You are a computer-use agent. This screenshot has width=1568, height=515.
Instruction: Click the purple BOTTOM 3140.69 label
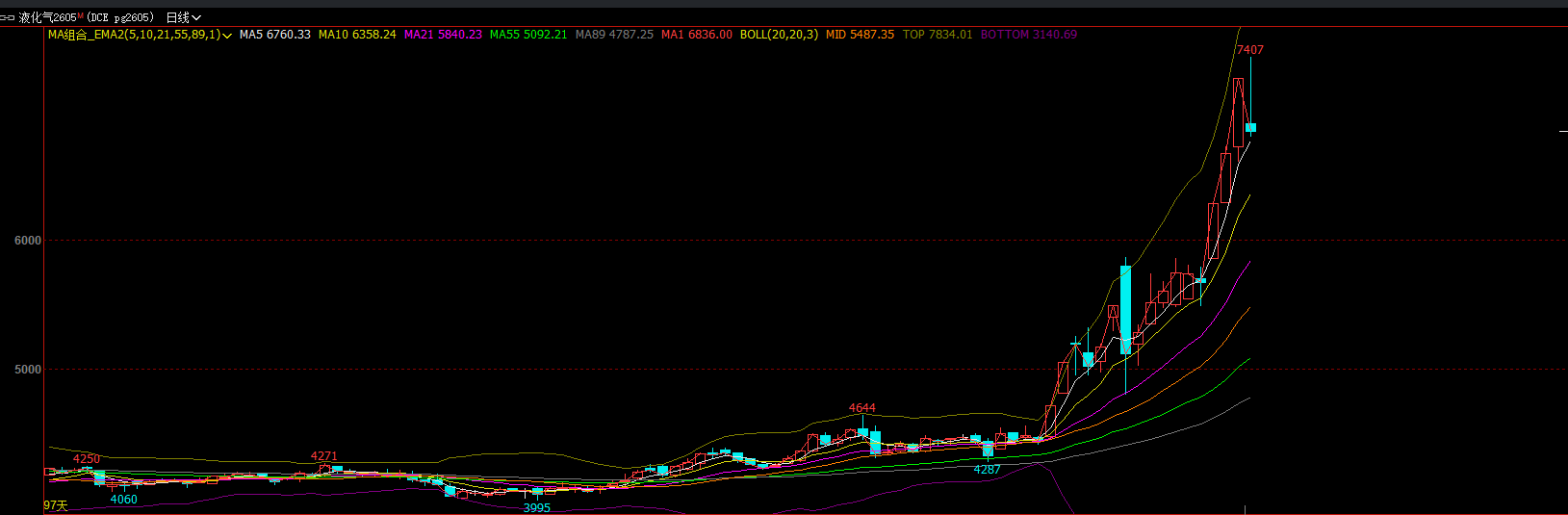(1028, 35)
